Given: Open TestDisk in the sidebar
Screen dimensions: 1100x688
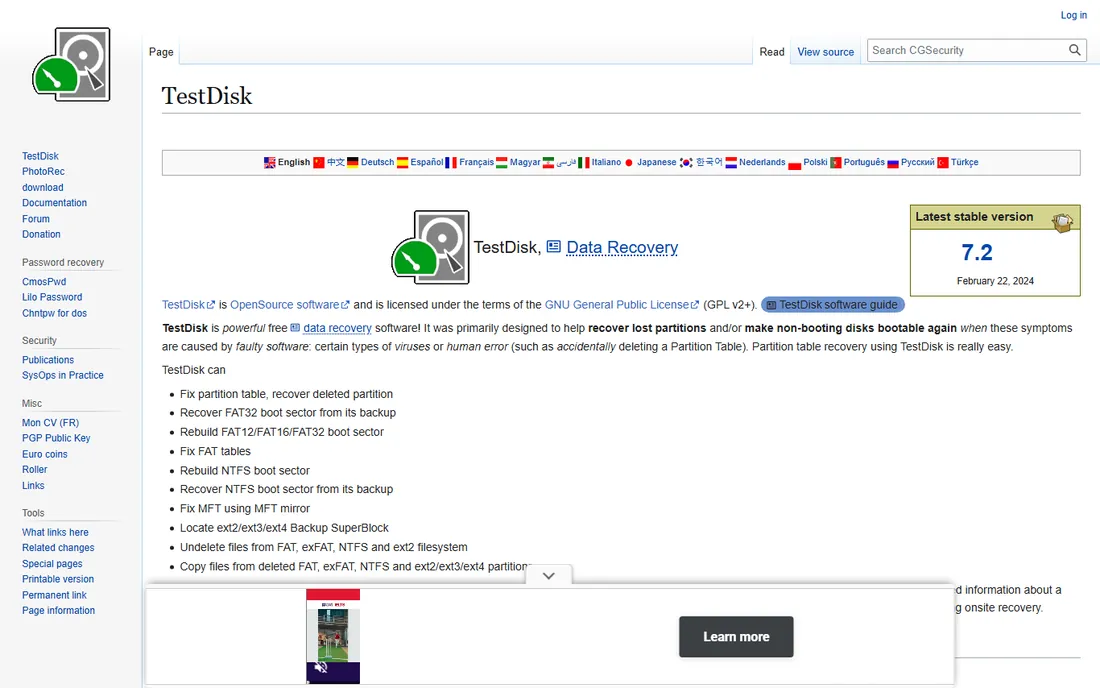Looking at the screenshot, I should [40, 156].
